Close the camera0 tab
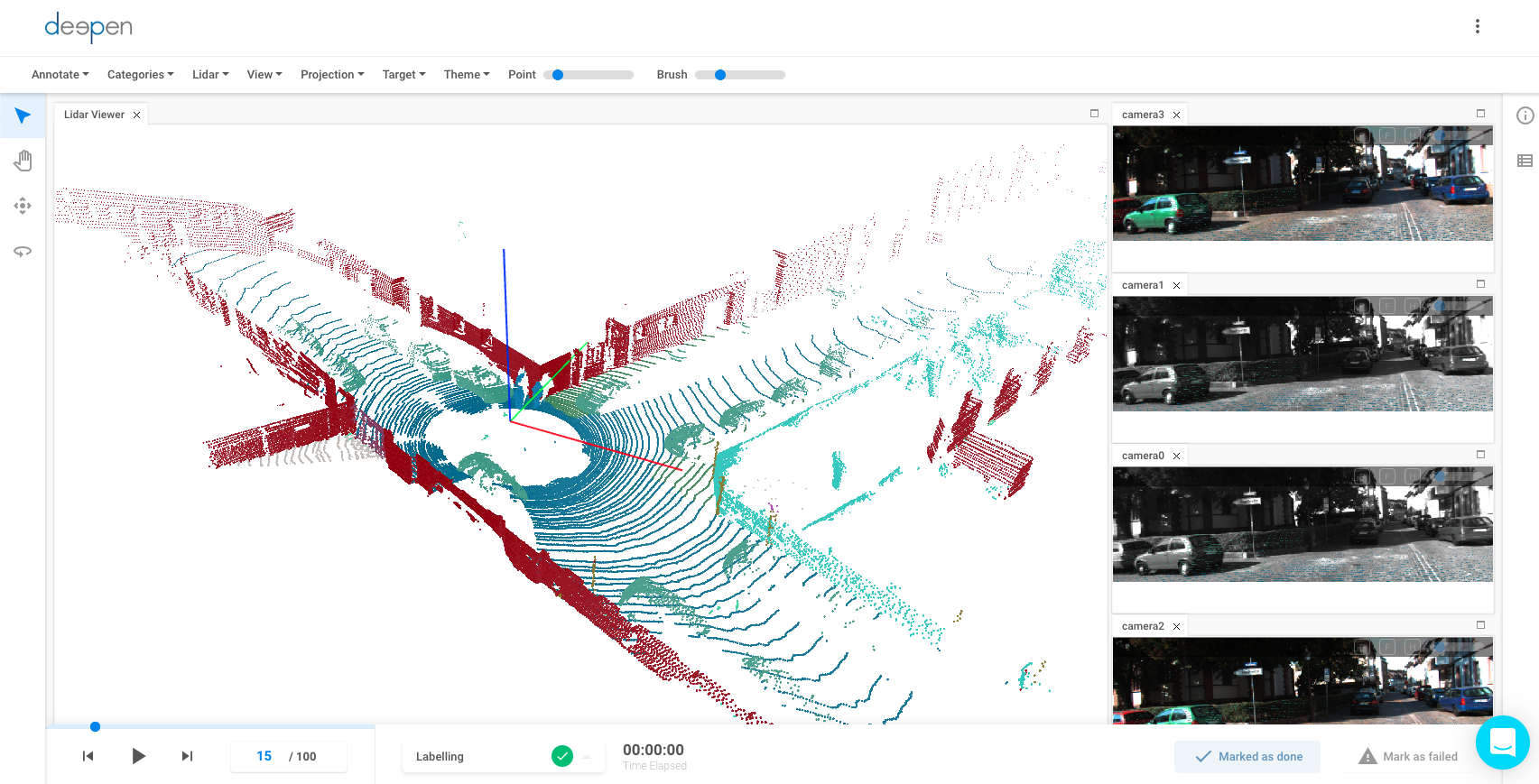 [x=1177, y=457]
